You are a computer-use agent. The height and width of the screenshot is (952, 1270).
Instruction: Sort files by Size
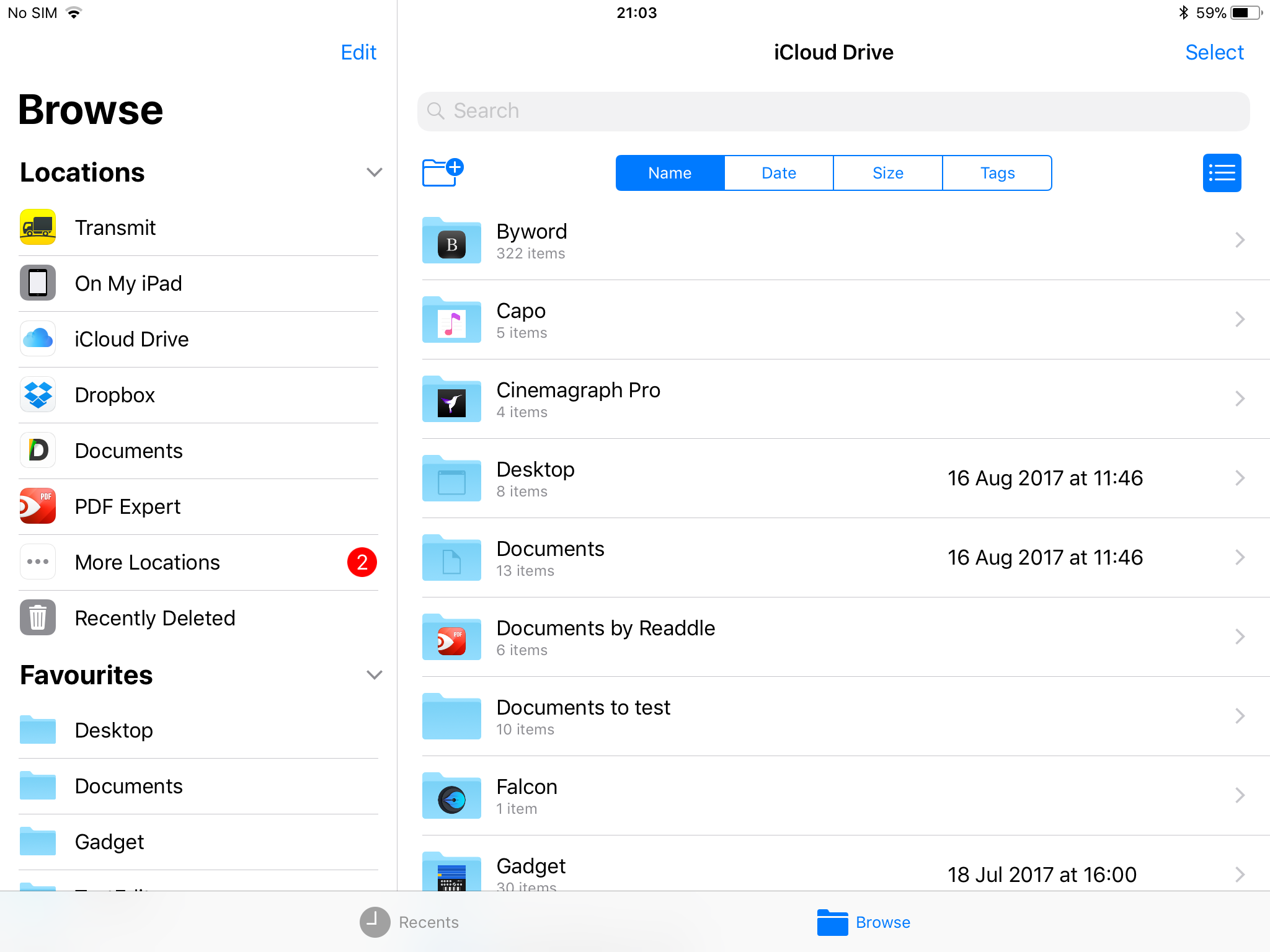coord(888,173)
